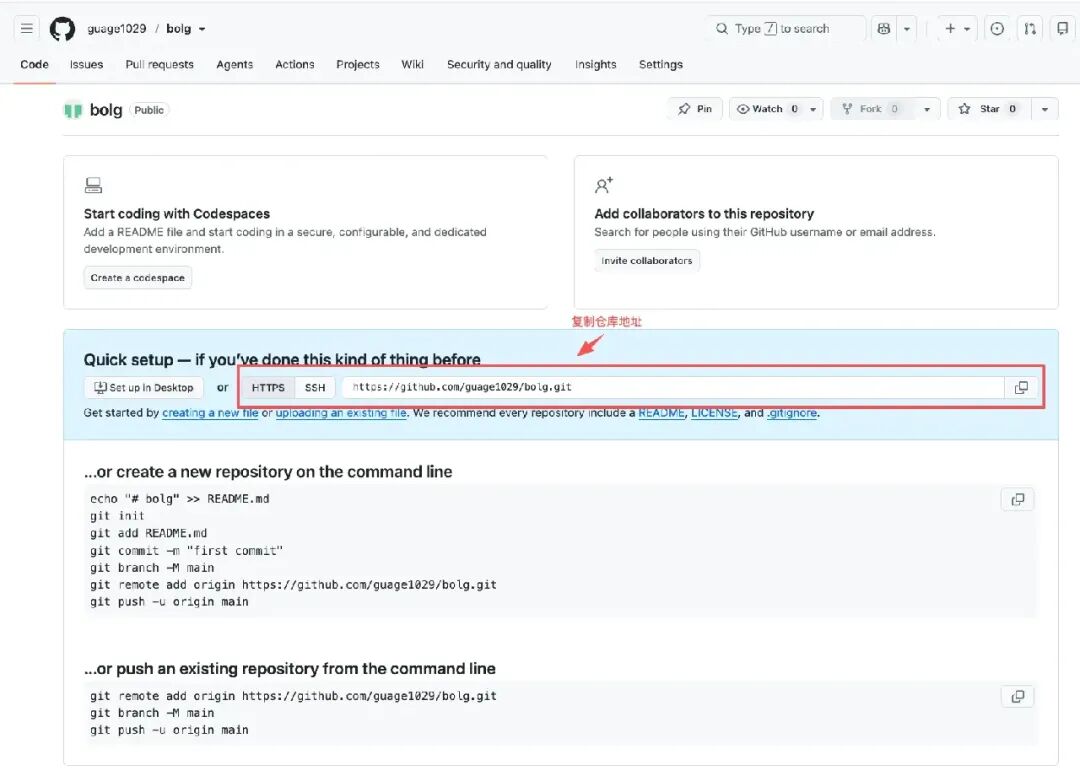Open the guage1029 owner link
The height and width of the screenshot is (776, 1080).
[116, 29]
